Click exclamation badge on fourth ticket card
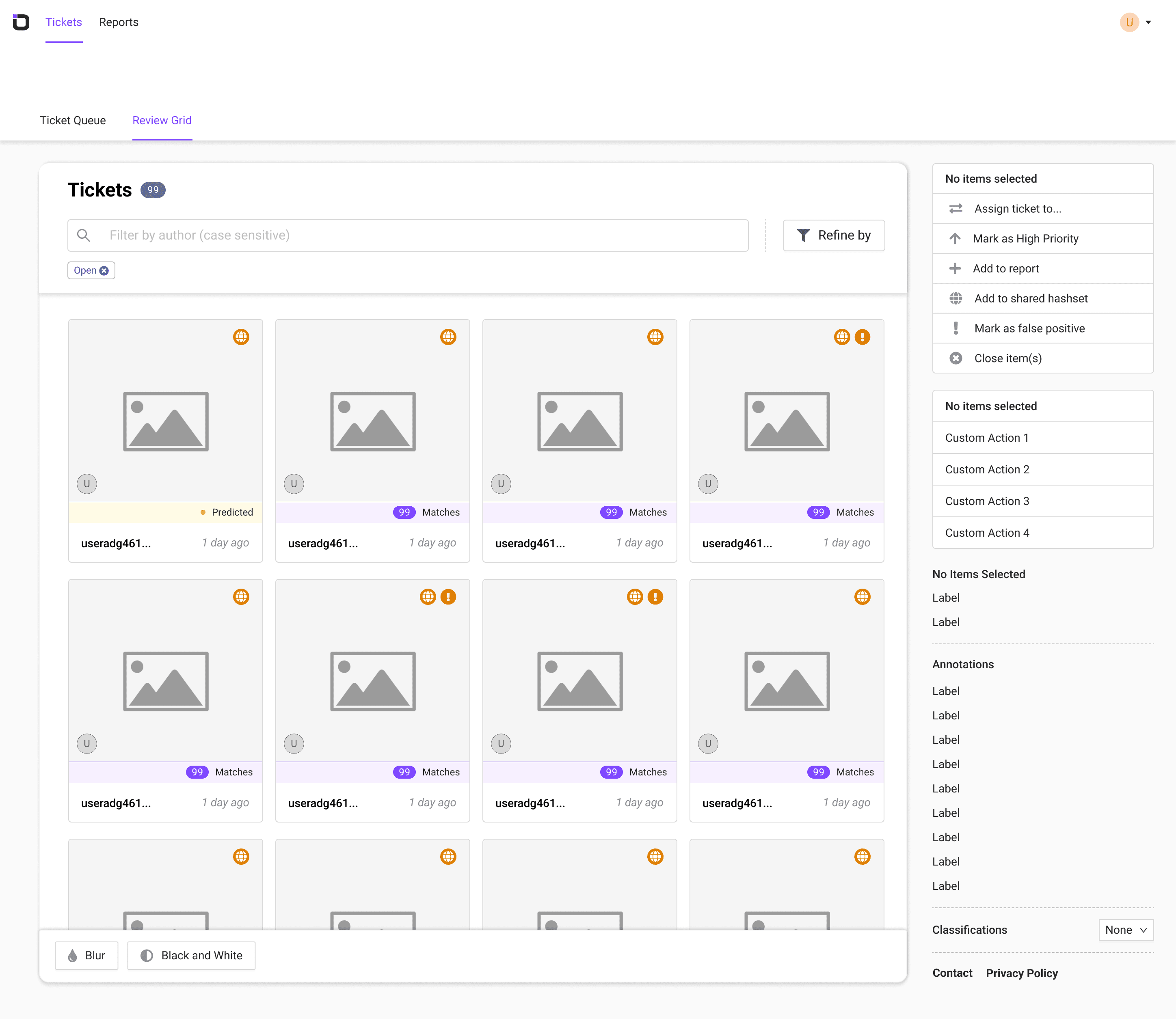The height and width of the screenshot is (1019, 1176). 862,337
